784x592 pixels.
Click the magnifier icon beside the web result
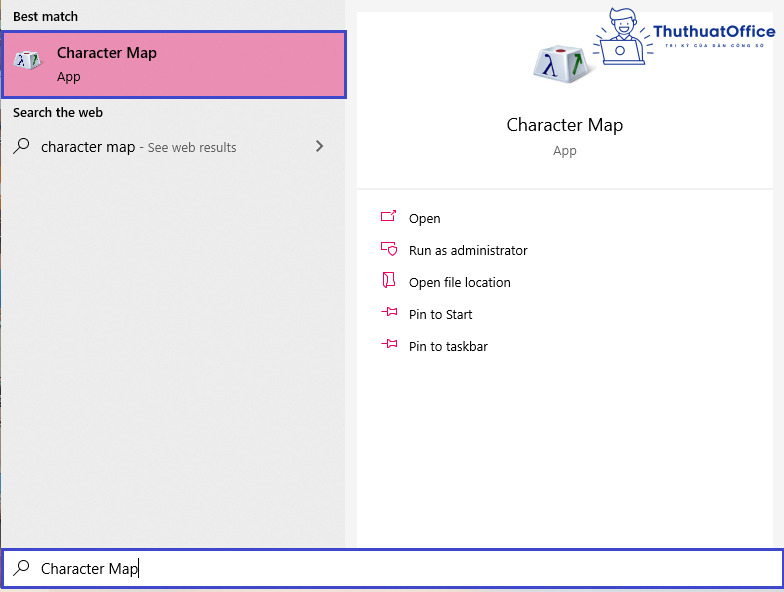pyautogui.click(x=21, y=146)
